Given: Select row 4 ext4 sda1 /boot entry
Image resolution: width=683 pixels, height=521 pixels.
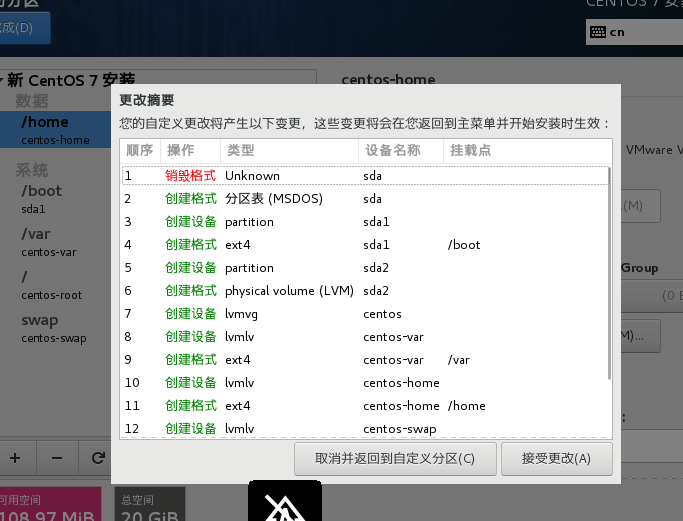Looking at the screenshot, I should 364,245.
